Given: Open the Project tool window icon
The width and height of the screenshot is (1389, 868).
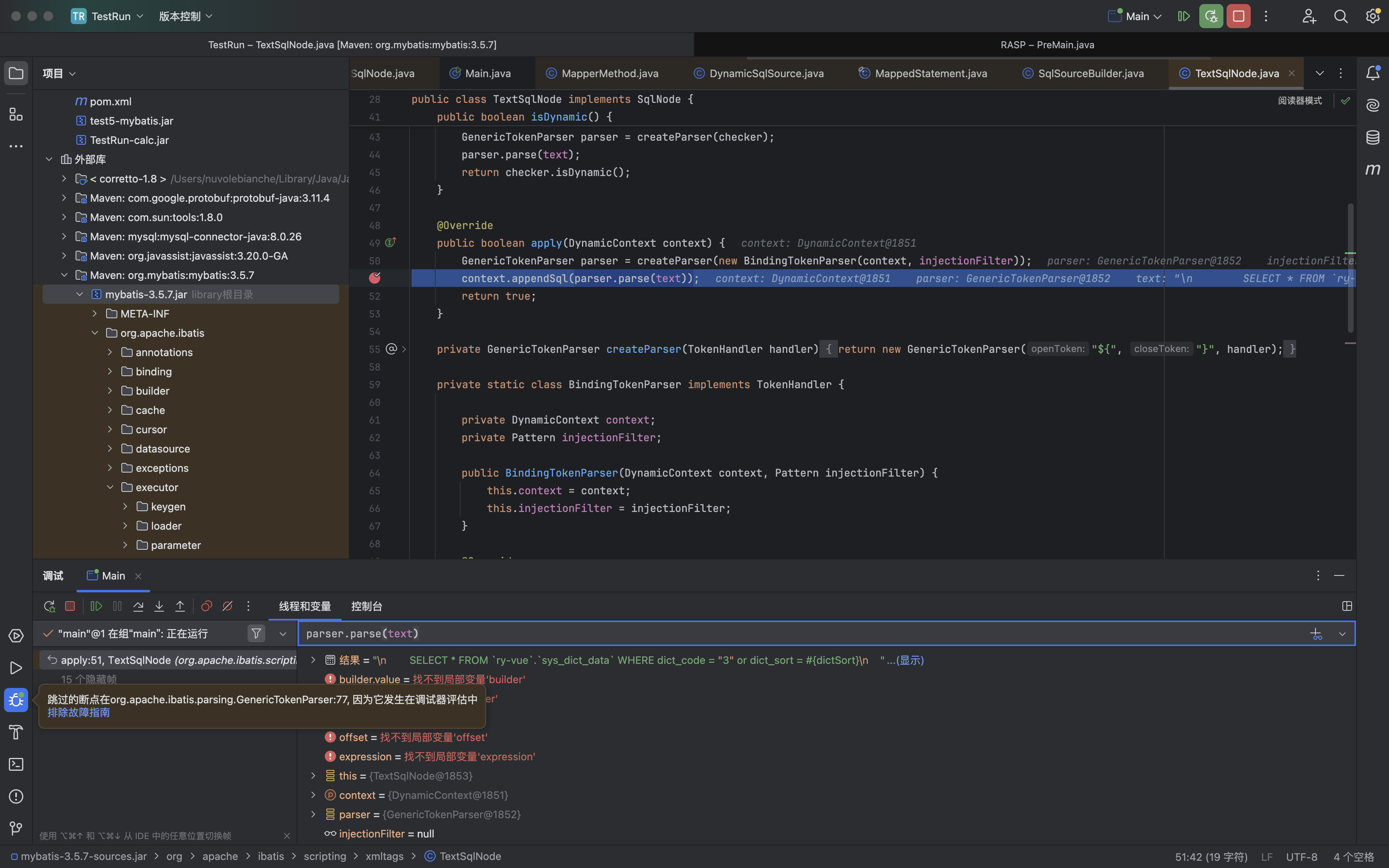Looking at the screenshot, I should 16,74.
